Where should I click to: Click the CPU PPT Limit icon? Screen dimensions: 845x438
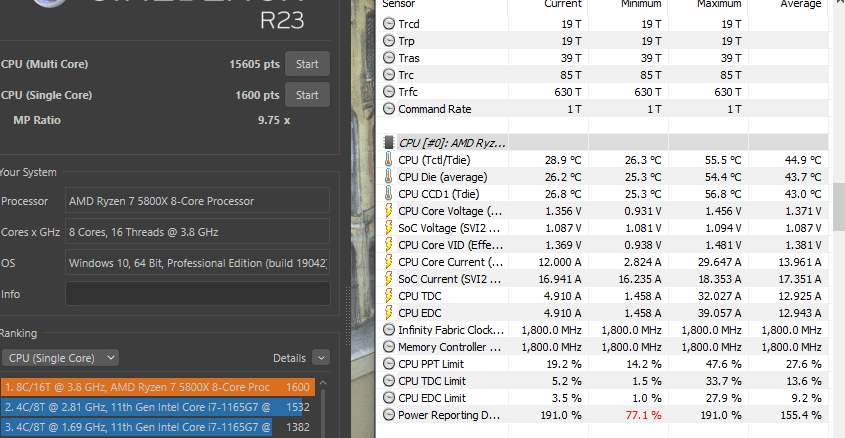point(389,364)
